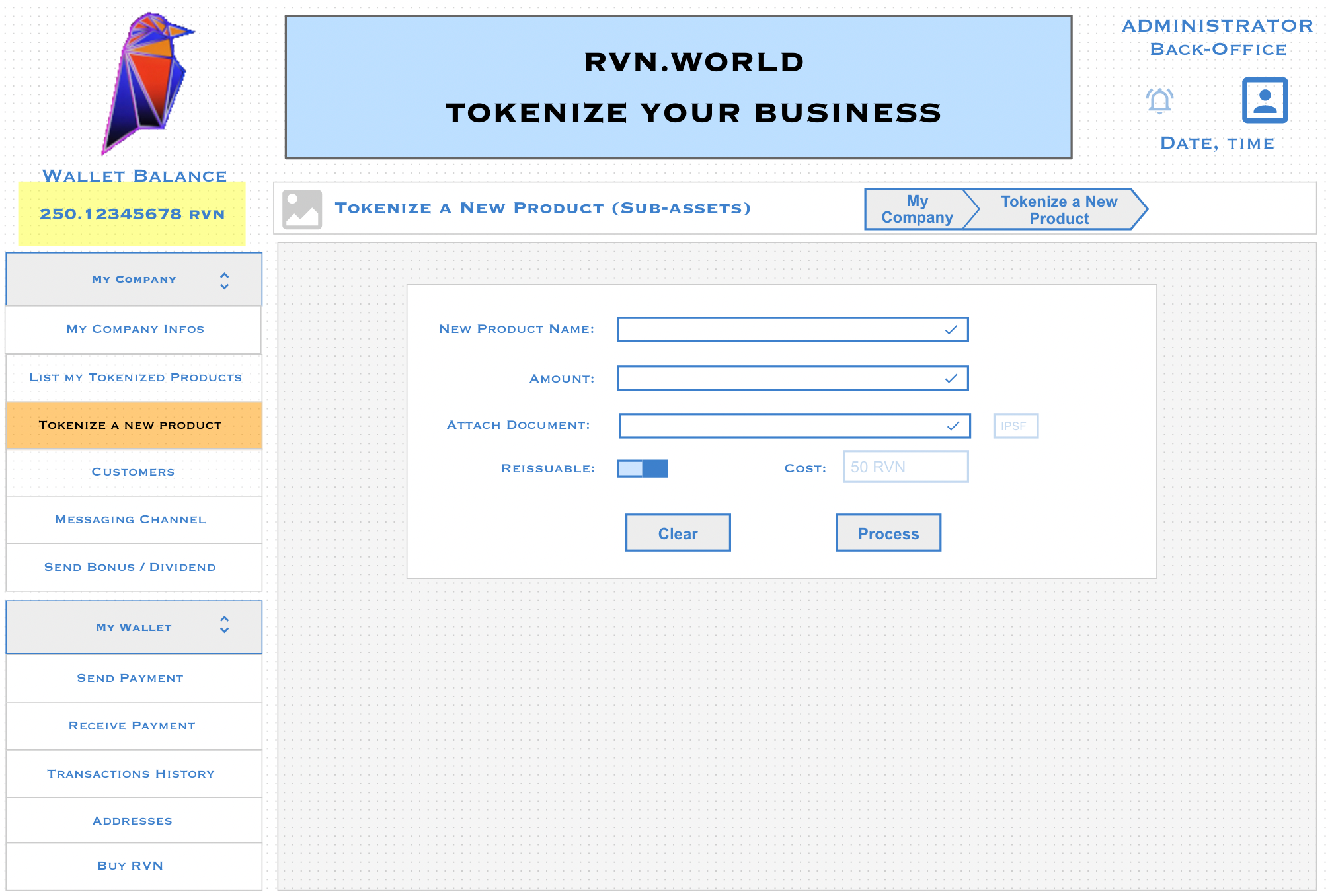Click the IPSF box beside Attach Document
The image size is (1330, 896).
(1015, 426)
